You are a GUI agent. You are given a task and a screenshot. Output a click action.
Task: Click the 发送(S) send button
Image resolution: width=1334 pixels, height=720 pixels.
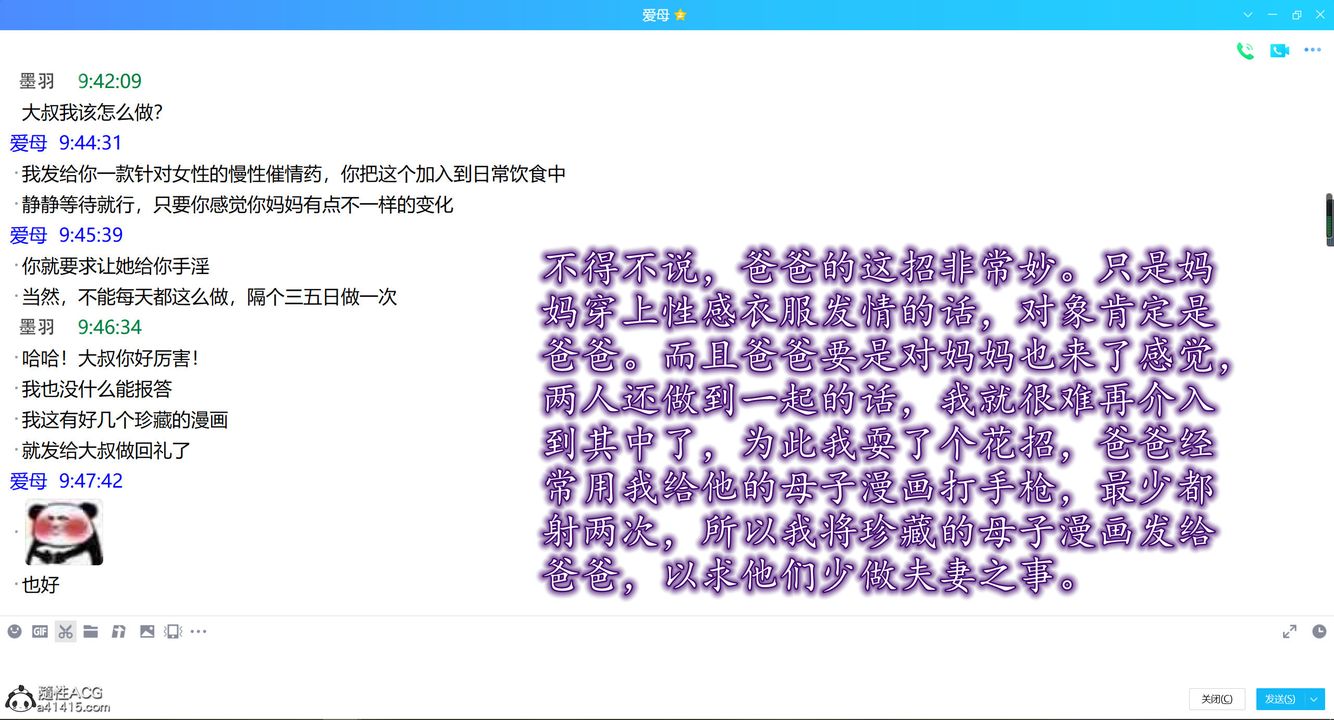1280,699
